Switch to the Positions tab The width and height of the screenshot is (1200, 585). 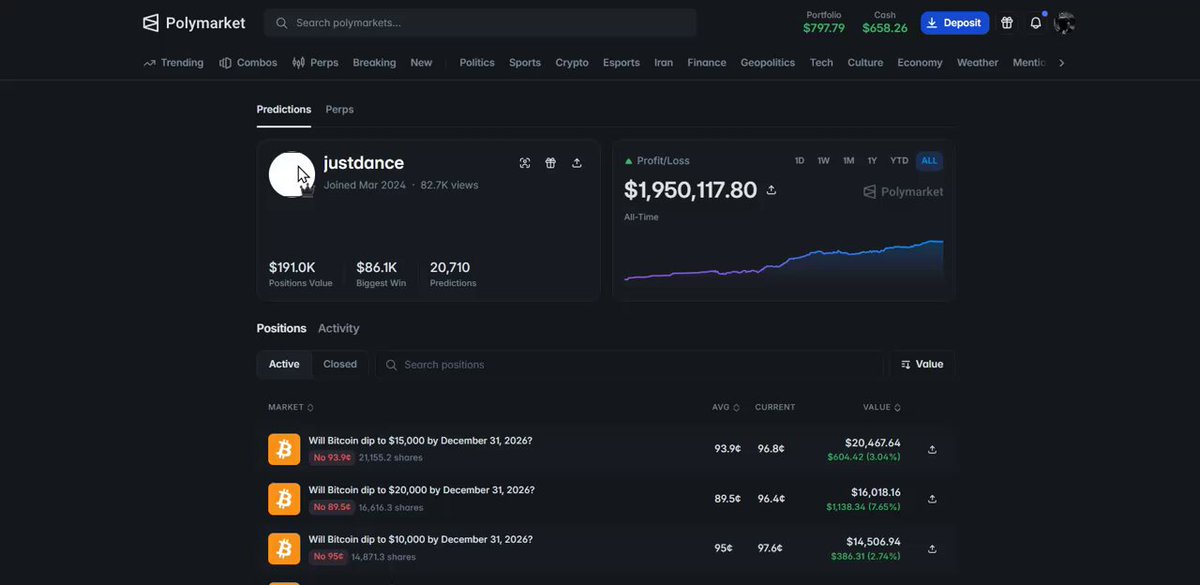[x=281, y=328]
